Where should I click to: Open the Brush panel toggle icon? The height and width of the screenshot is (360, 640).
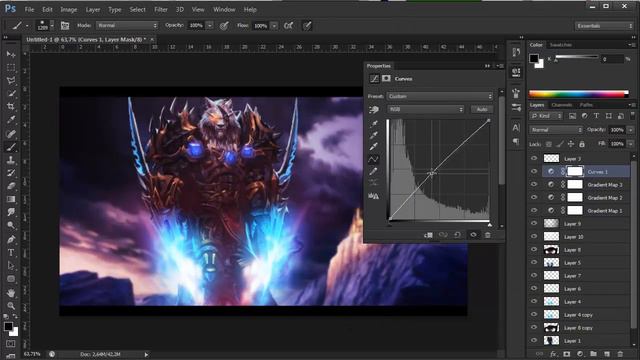pos(65,26)
